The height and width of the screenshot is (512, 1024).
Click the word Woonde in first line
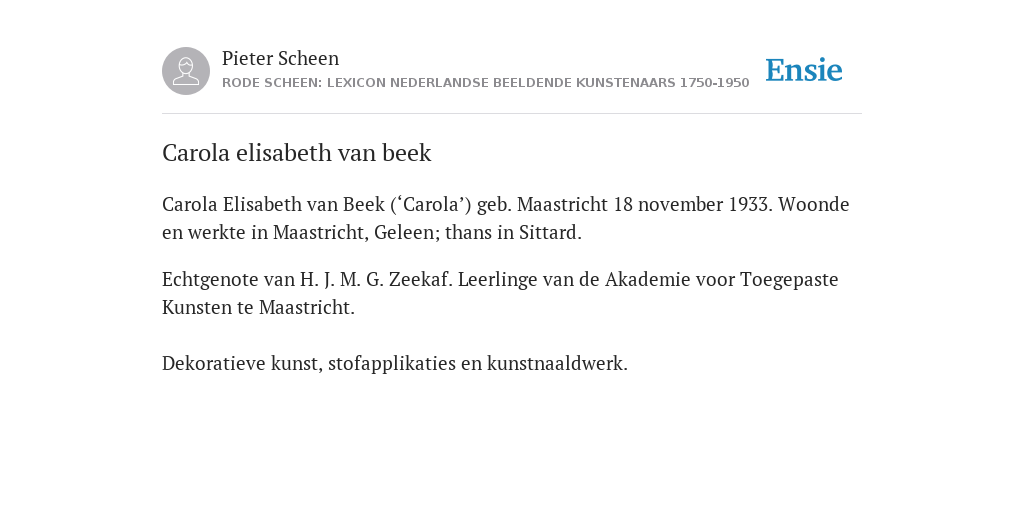814,204
